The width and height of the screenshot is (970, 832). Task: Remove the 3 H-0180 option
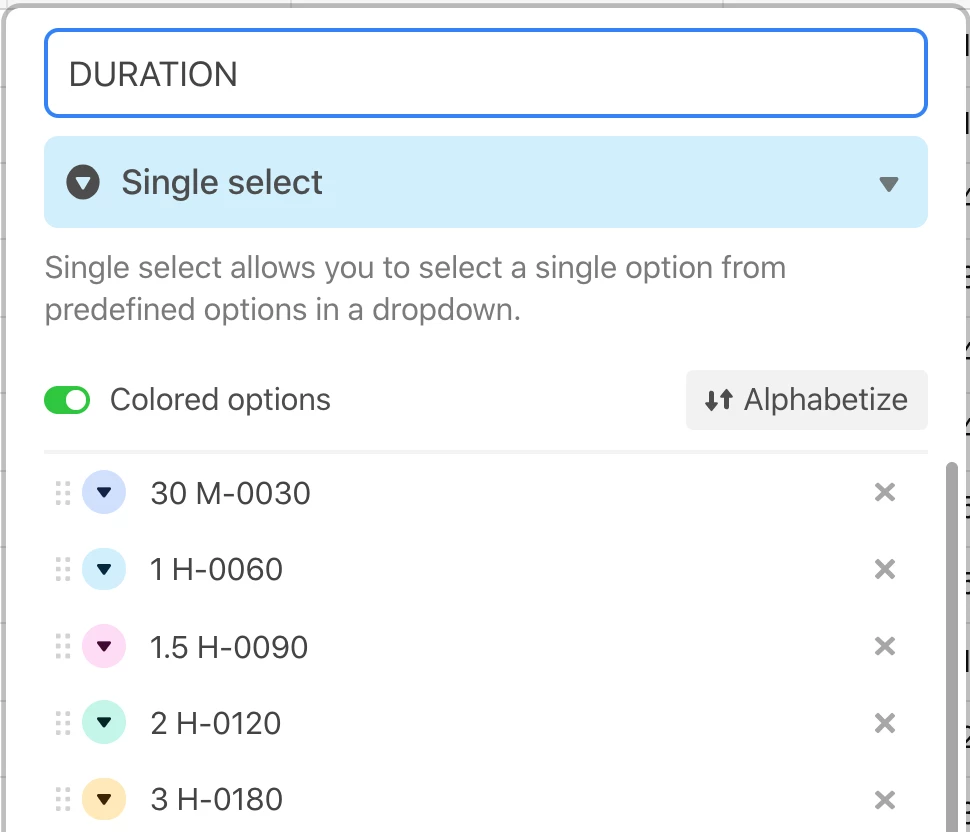(885, 800)
